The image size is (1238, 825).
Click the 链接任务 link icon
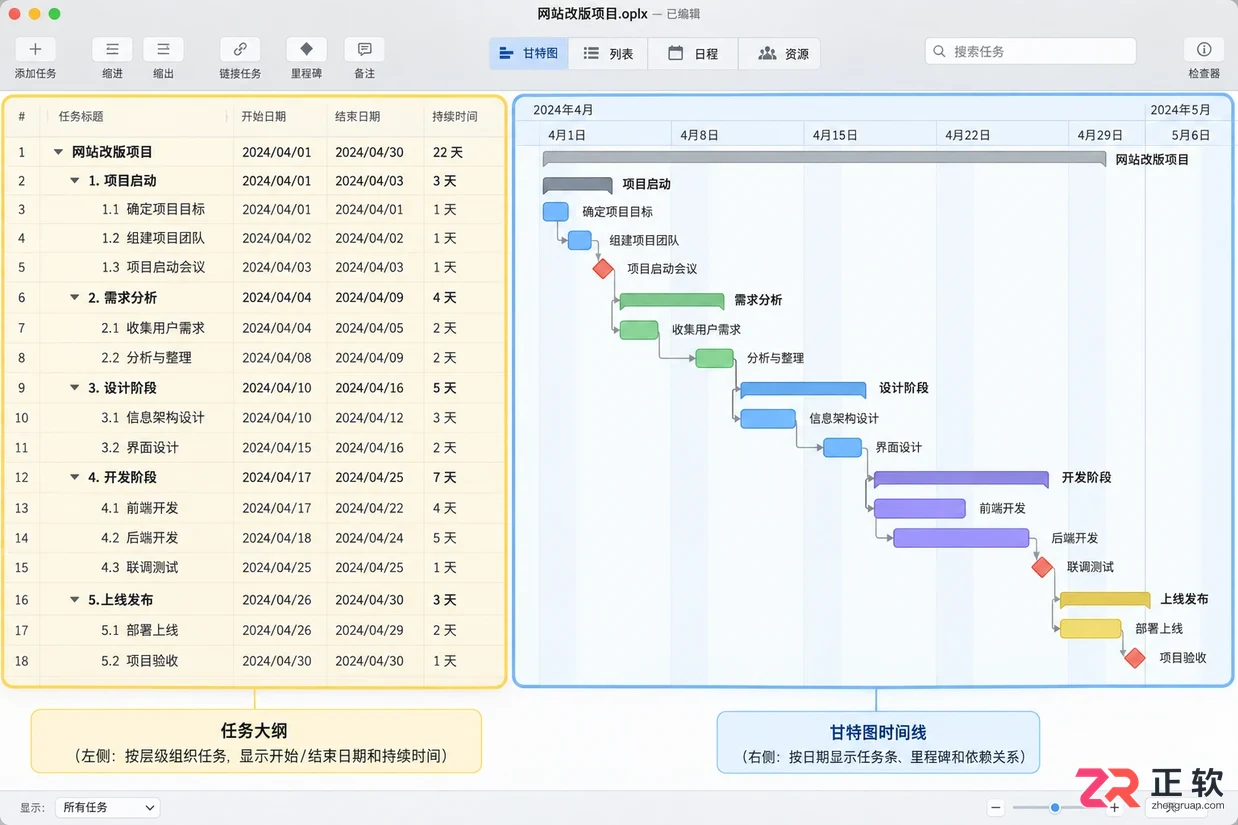[240, 49]
